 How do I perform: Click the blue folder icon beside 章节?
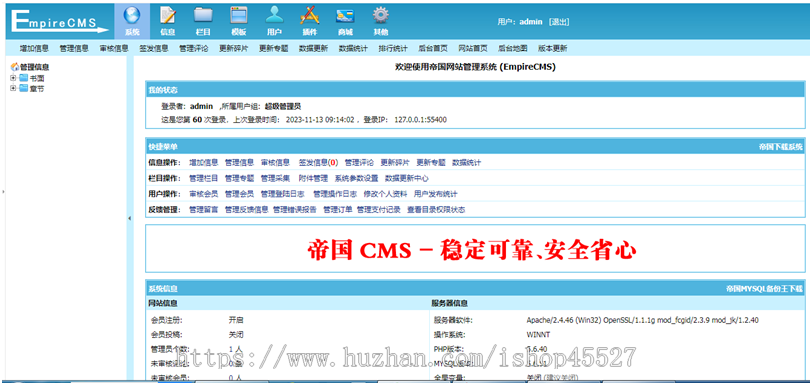(x=23, y=89)
